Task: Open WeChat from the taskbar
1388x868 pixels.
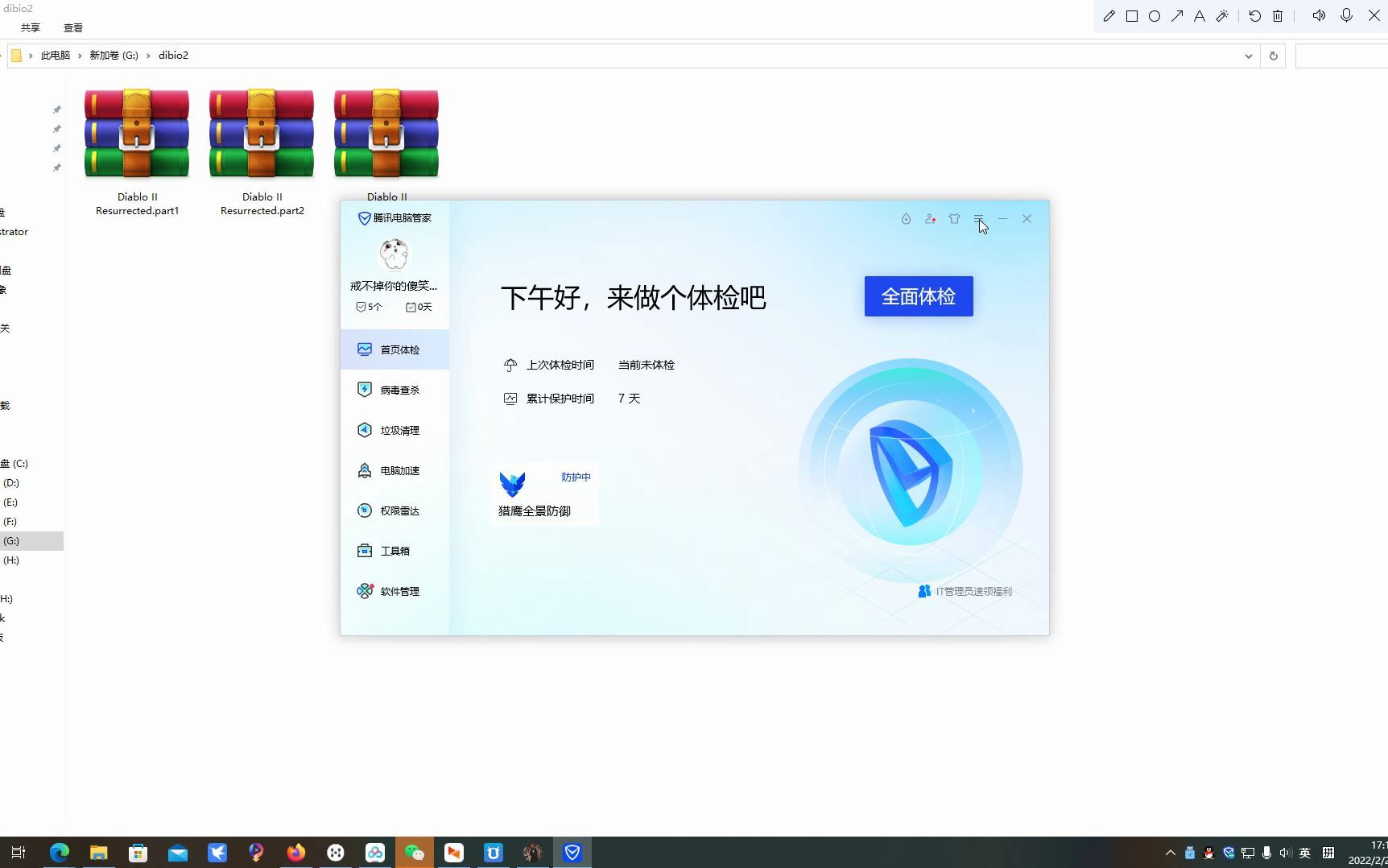Action: tap(415, 852)
